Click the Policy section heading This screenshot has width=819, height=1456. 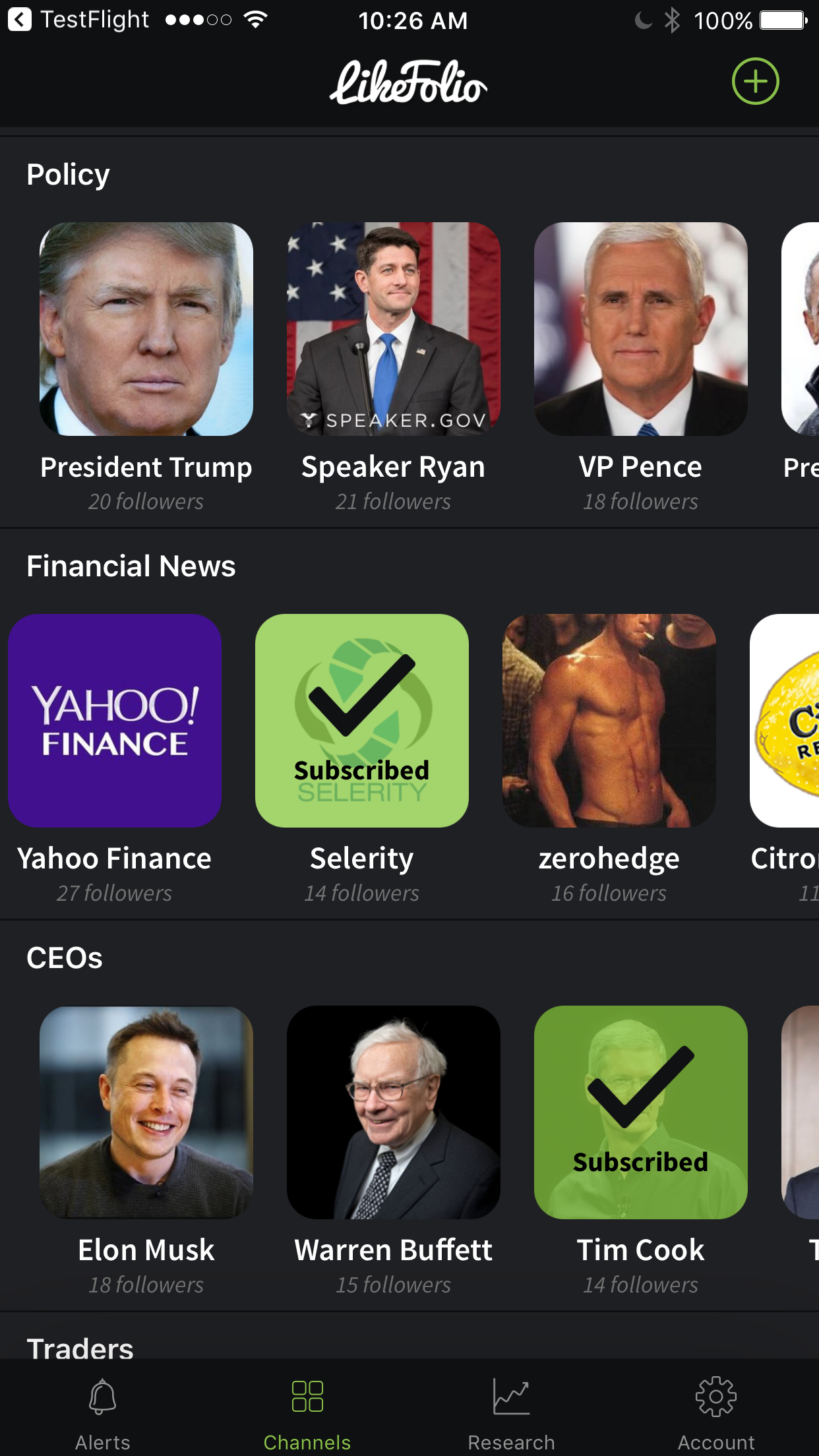[68, 175]
